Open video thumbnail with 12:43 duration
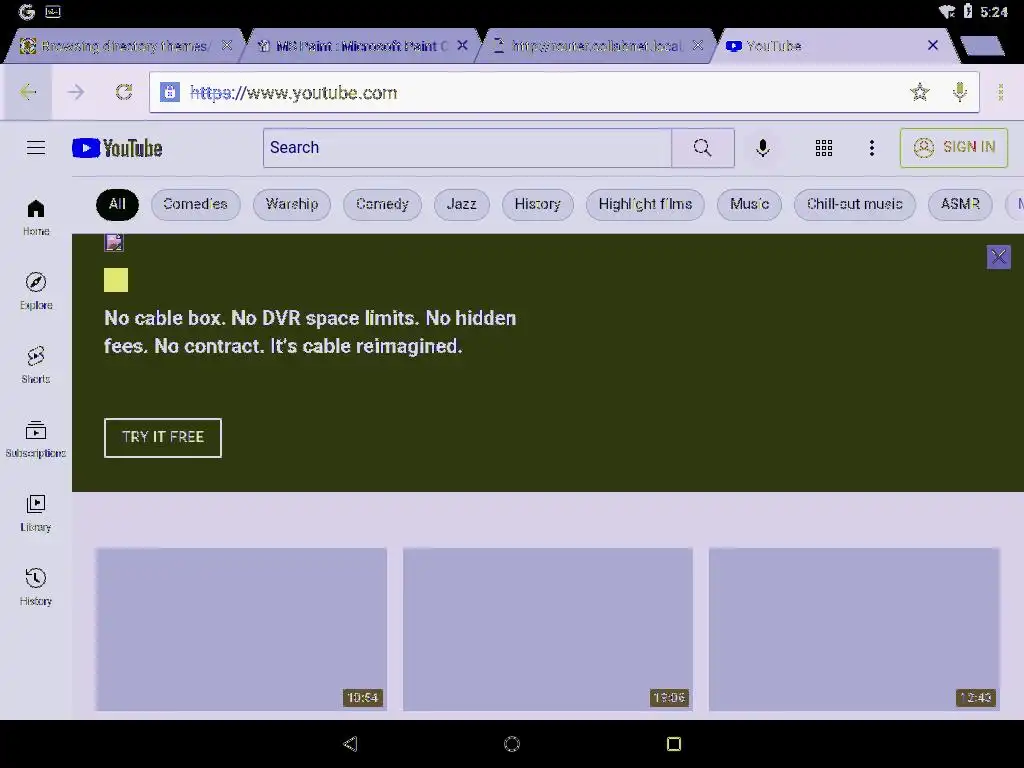Image resolution: width=1024 pixels, height=768 pixels. tap(854, 629)
